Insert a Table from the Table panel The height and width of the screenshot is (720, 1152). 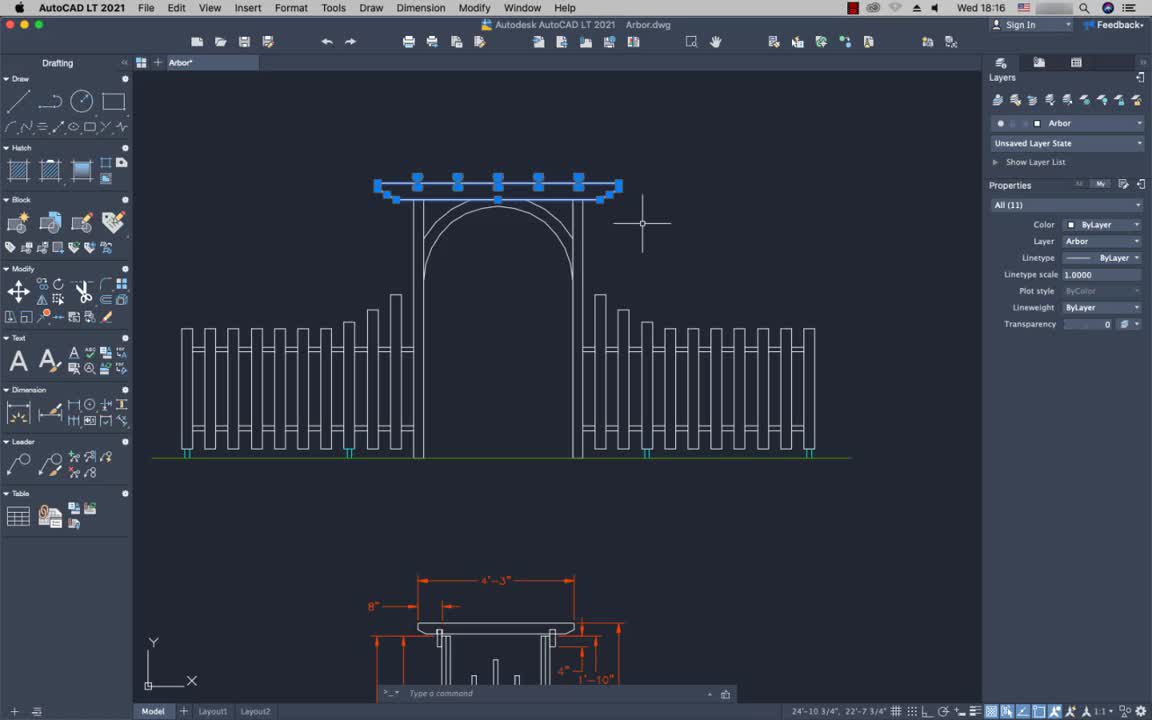click(x=17, y=515)
